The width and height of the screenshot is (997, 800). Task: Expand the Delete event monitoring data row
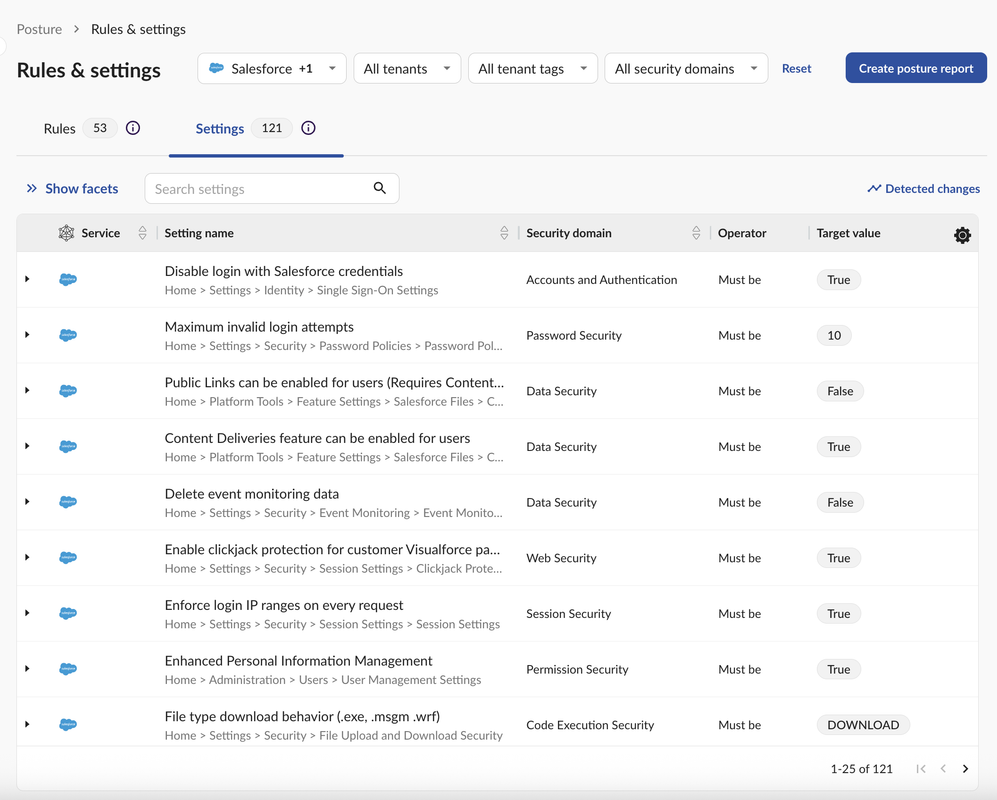pos(27,502)
